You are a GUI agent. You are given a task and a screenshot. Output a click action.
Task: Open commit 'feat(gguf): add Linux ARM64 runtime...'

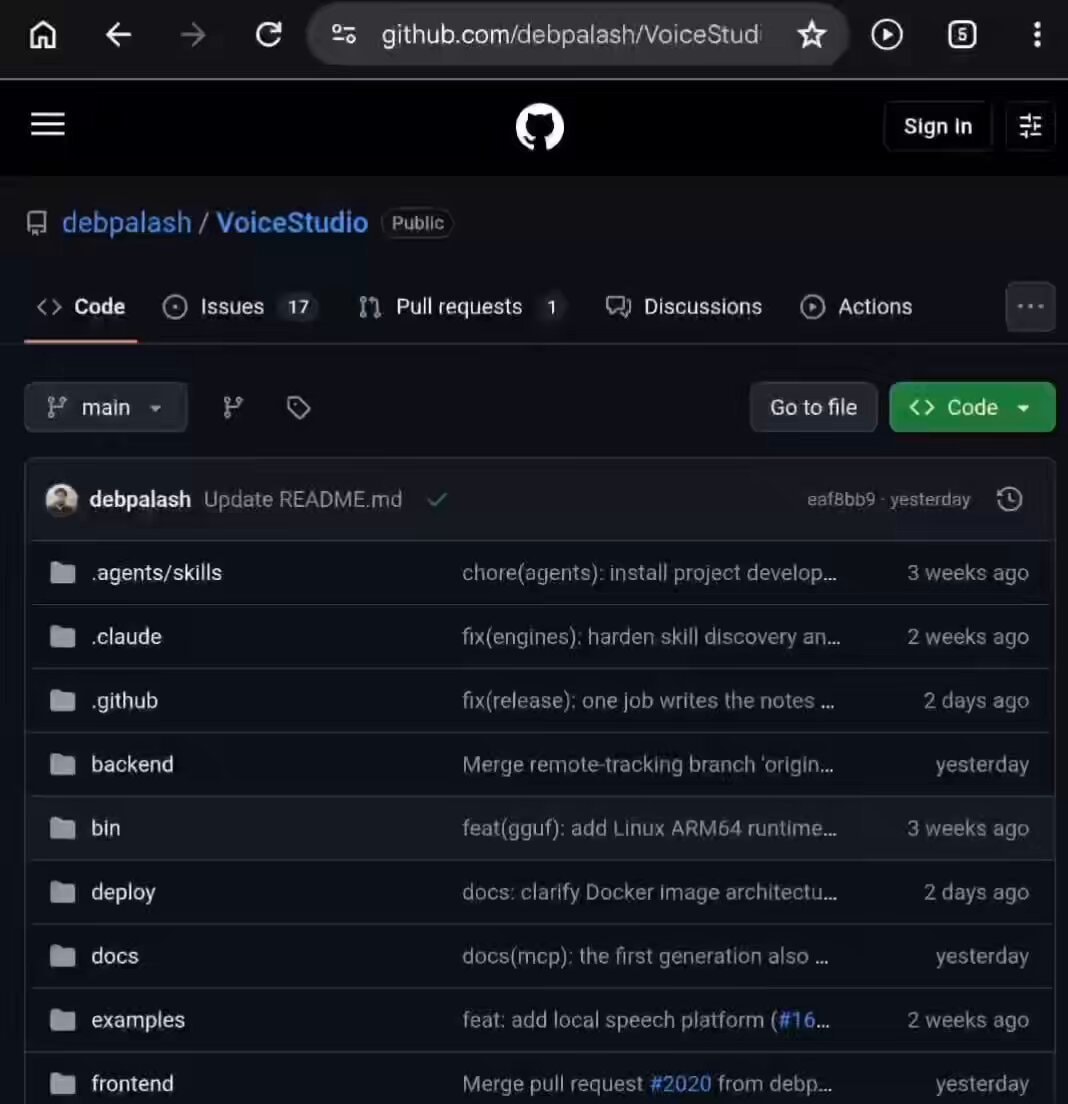click(649, 828)
